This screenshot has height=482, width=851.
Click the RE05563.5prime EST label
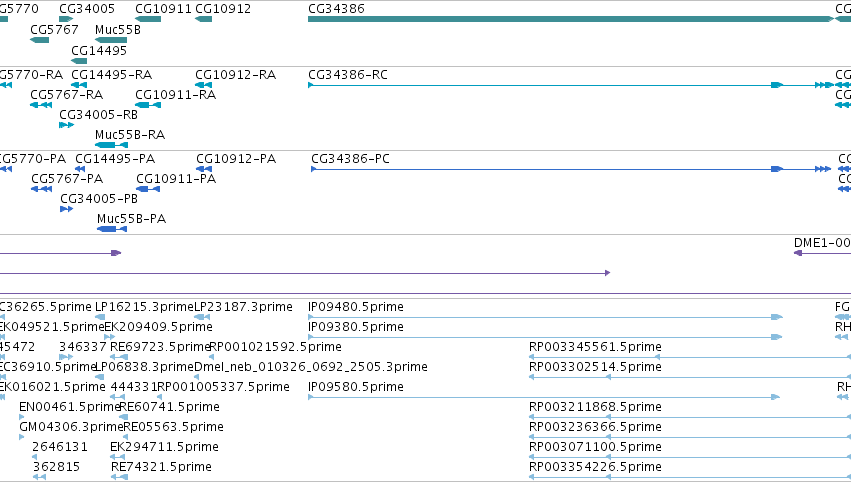pos(173,427)
